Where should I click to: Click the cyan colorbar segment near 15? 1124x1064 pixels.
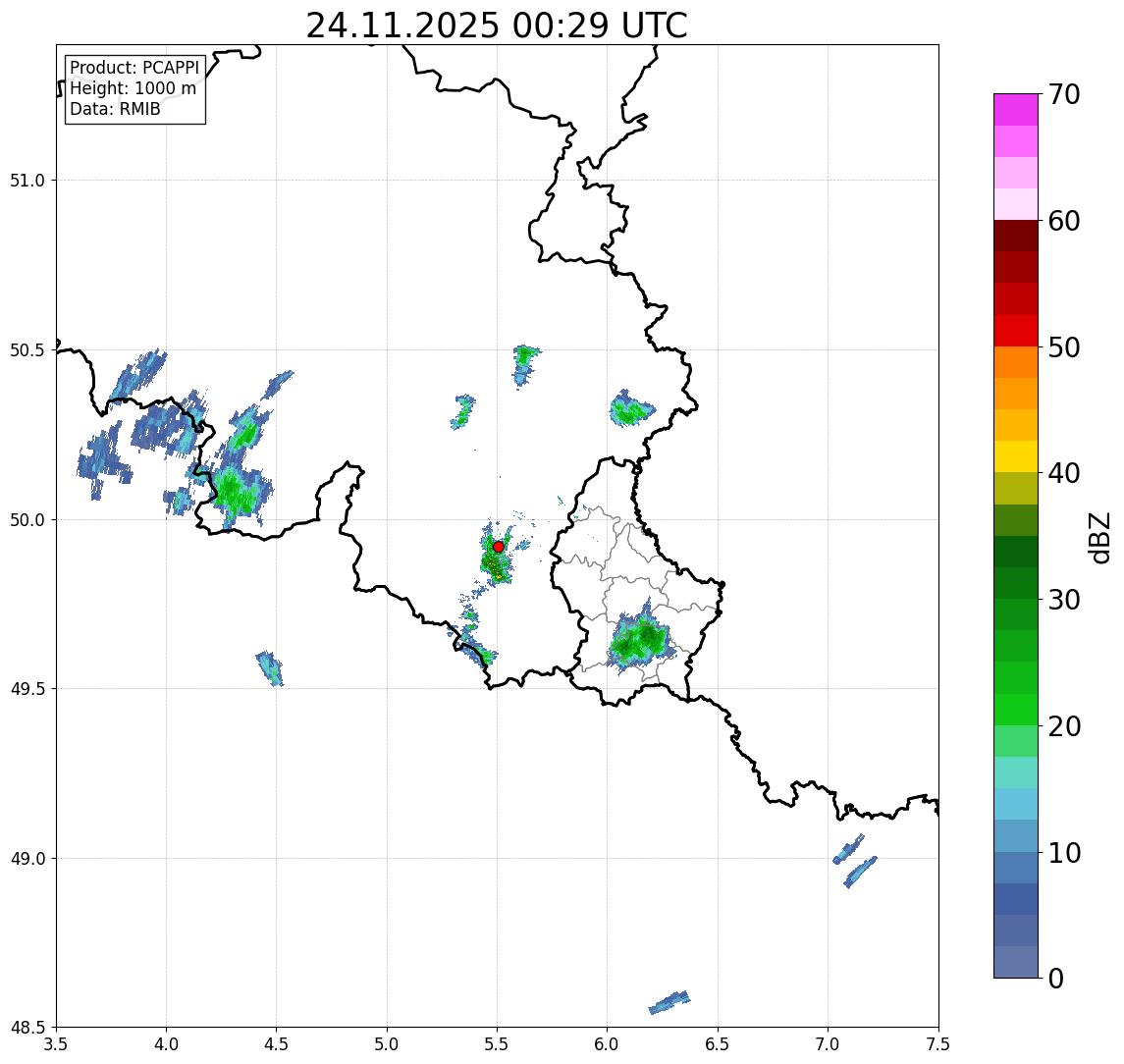click(x=1016, y=805)
